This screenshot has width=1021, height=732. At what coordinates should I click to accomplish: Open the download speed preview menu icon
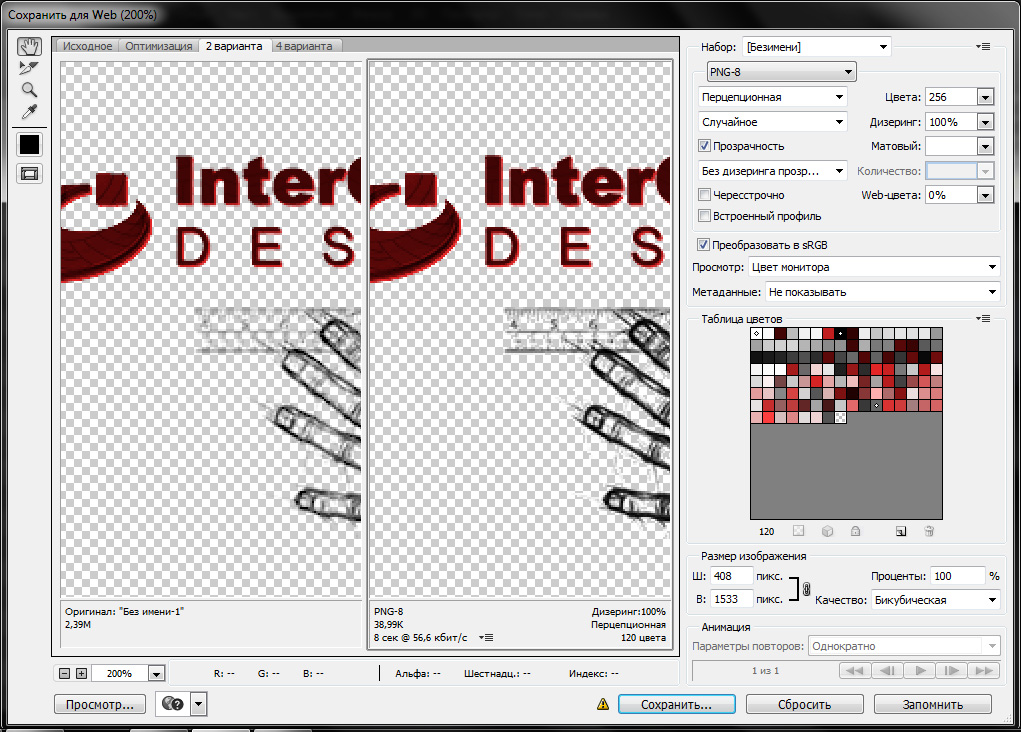pos(486,638)
